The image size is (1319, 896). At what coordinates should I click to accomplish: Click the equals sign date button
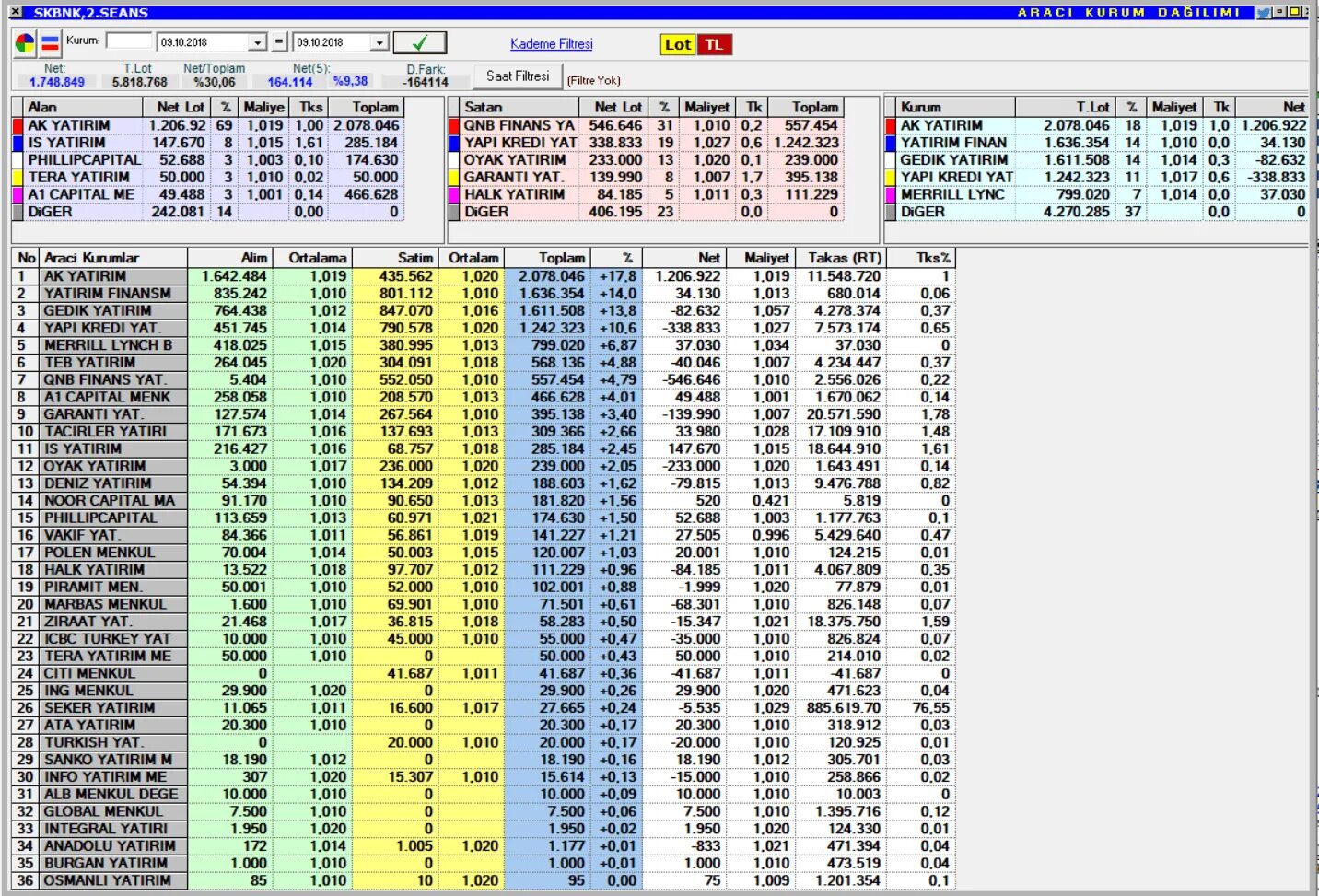point(280,42)
